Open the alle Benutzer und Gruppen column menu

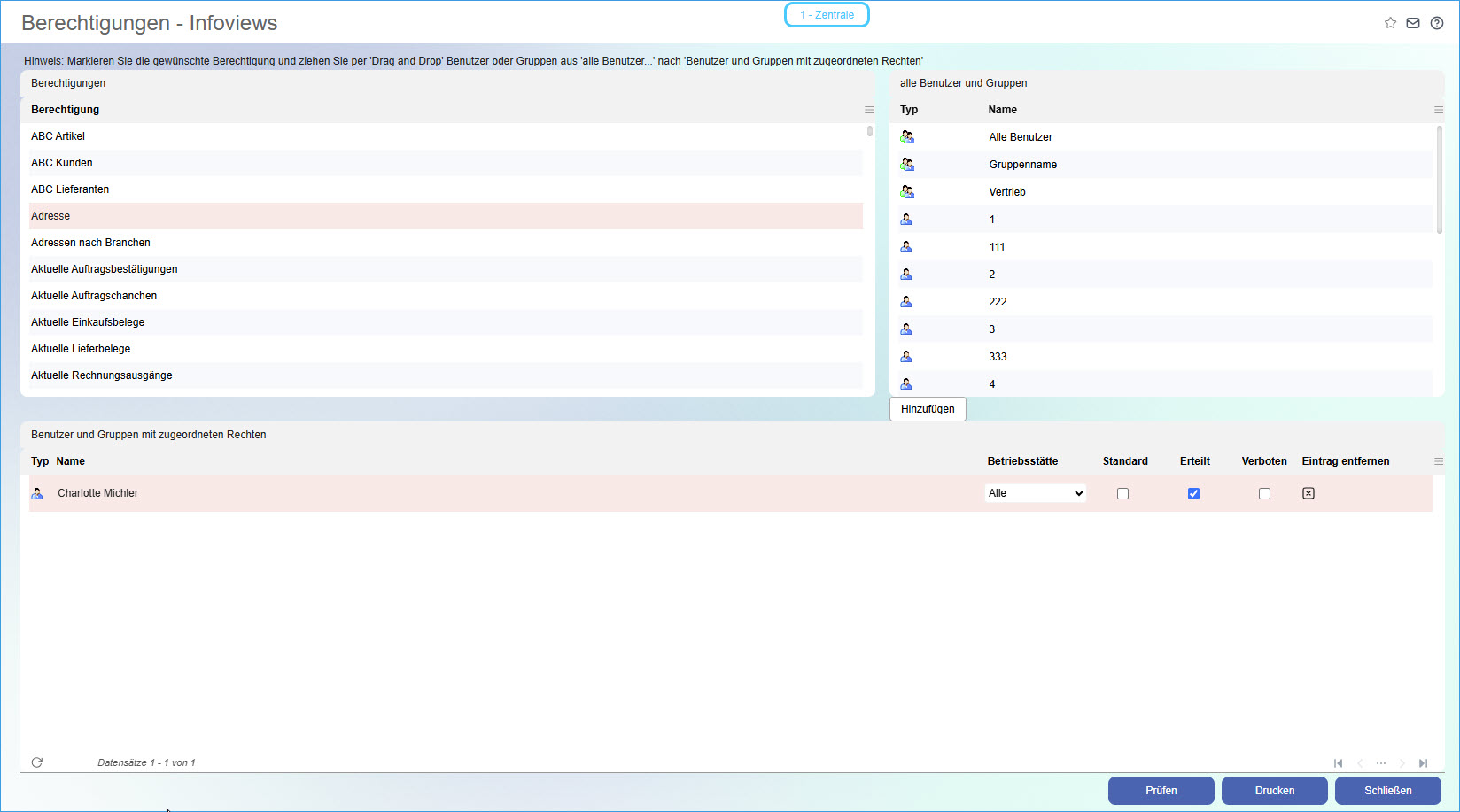click(x=1439, y=109)
